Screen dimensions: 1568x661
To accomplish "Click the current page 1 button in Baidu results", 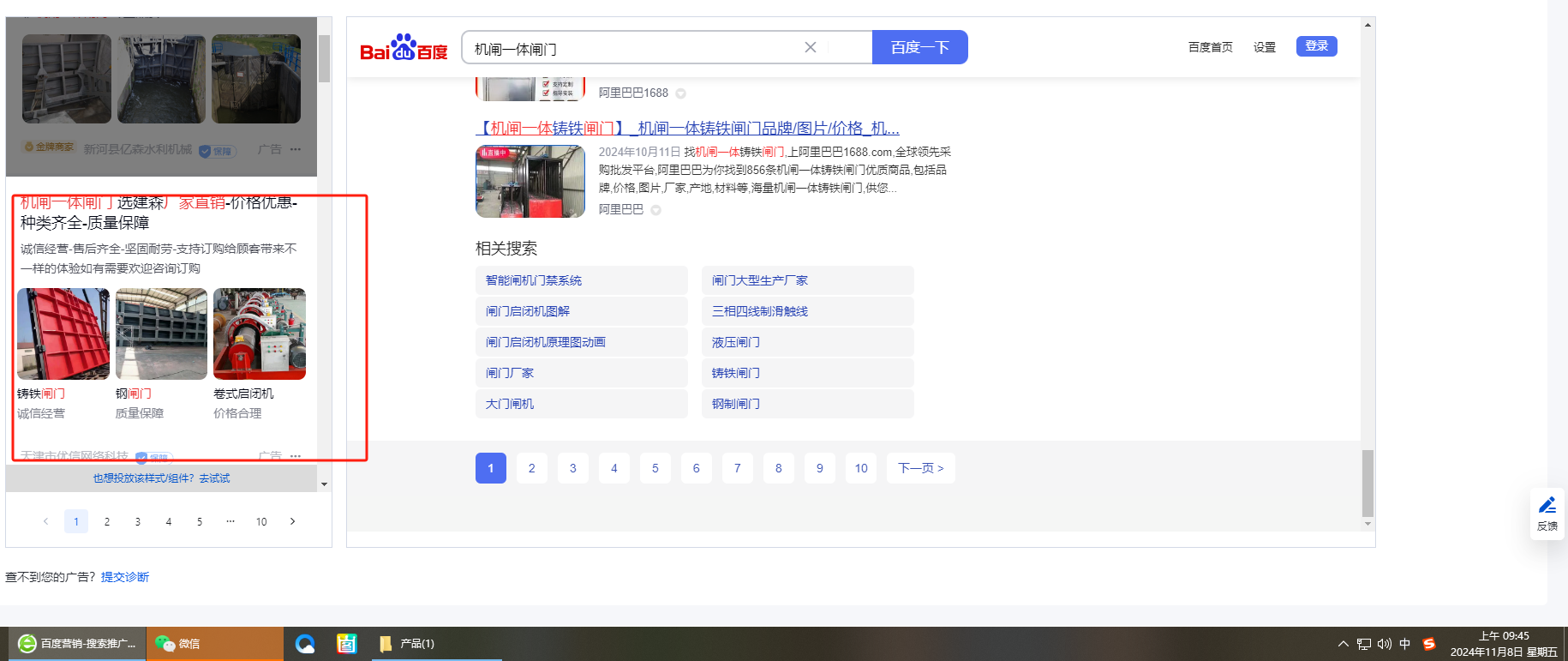I will tap(491, 468).
